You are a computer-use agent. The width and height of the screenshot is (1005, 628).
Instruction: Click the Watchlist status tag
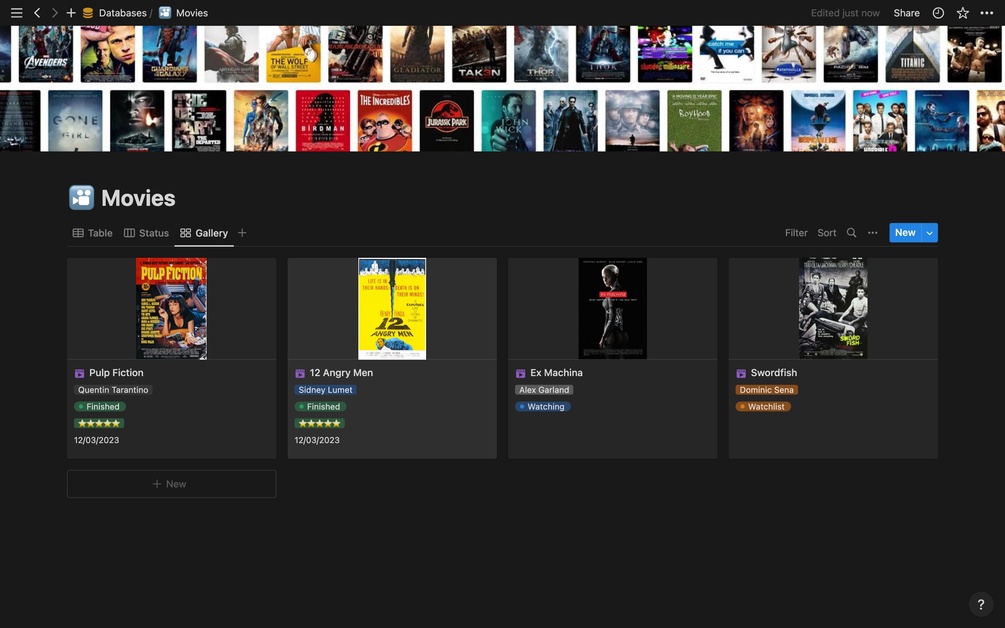pos(763,406)
